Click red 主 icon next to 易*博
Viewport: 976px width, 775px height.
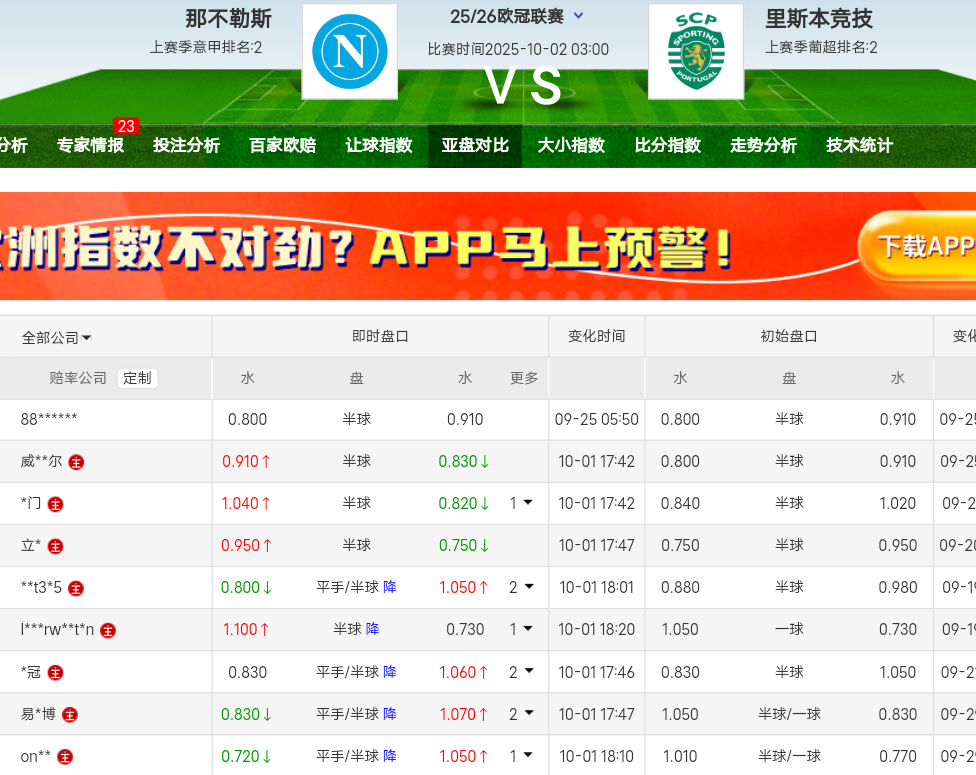click(x=70, y=715)
